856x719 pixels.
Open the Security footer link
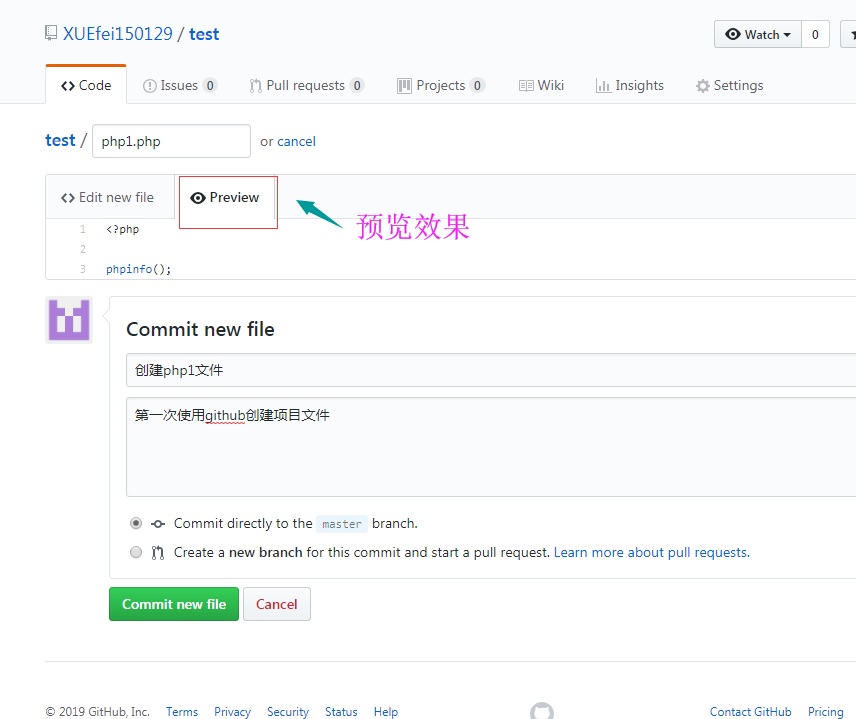click(288, 711)
